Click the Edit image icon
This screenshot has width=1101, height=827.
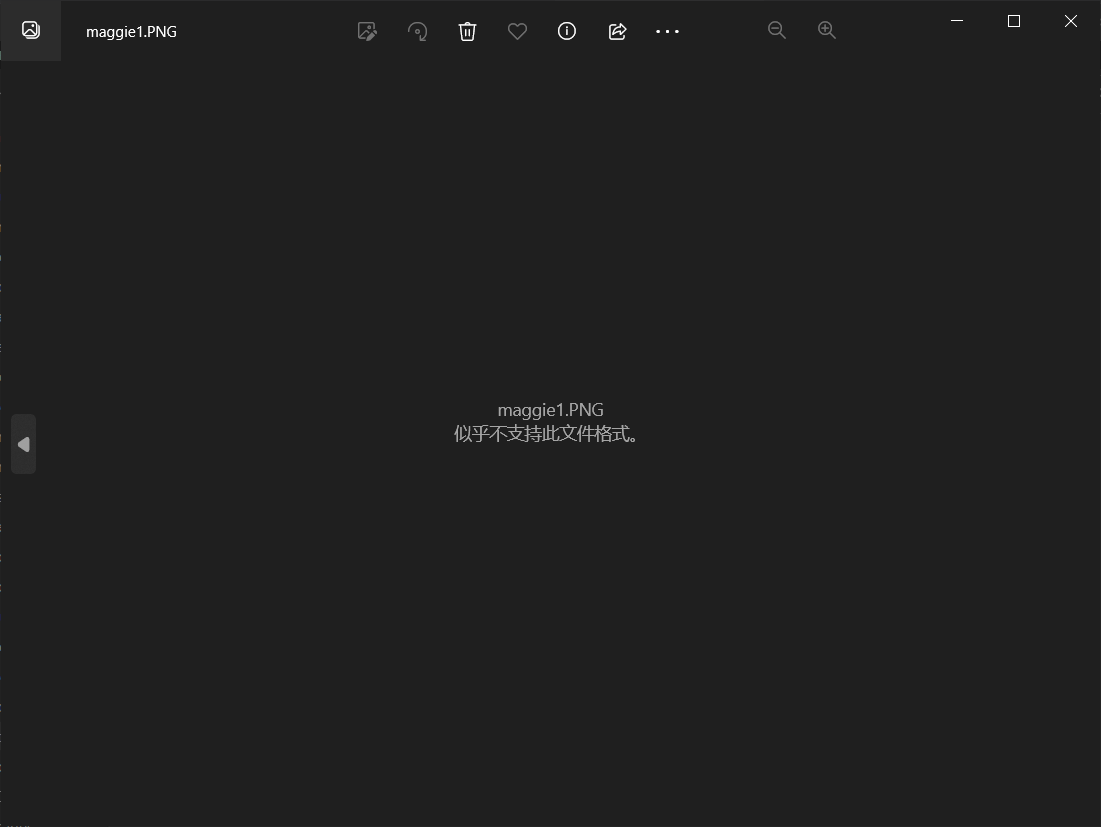pyautogui.click(x=367, y=31)
